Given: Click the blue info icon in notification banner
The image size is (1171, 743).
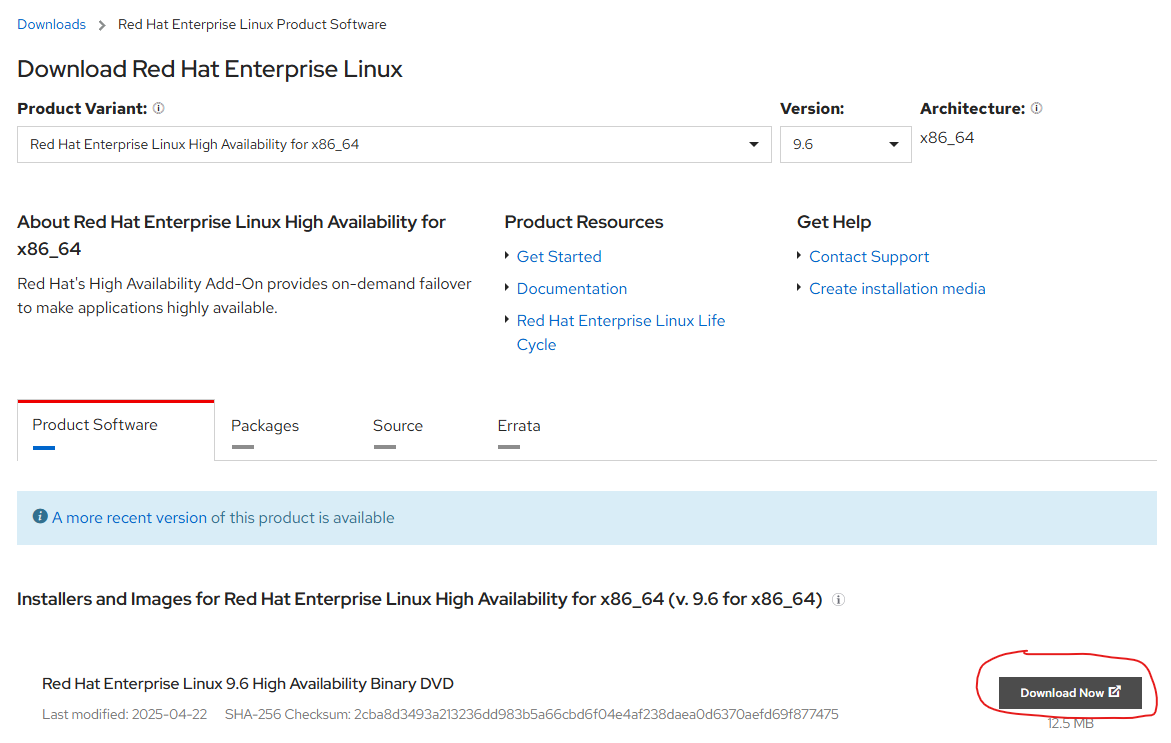Looking at the screenshot, I should pos(40,516).
